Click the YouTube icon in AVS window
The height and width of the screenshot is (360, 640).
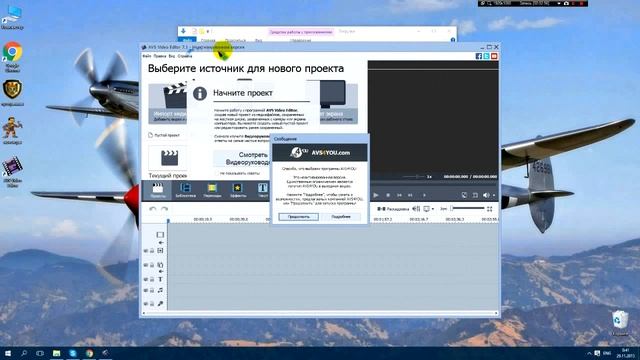[494, 56]
